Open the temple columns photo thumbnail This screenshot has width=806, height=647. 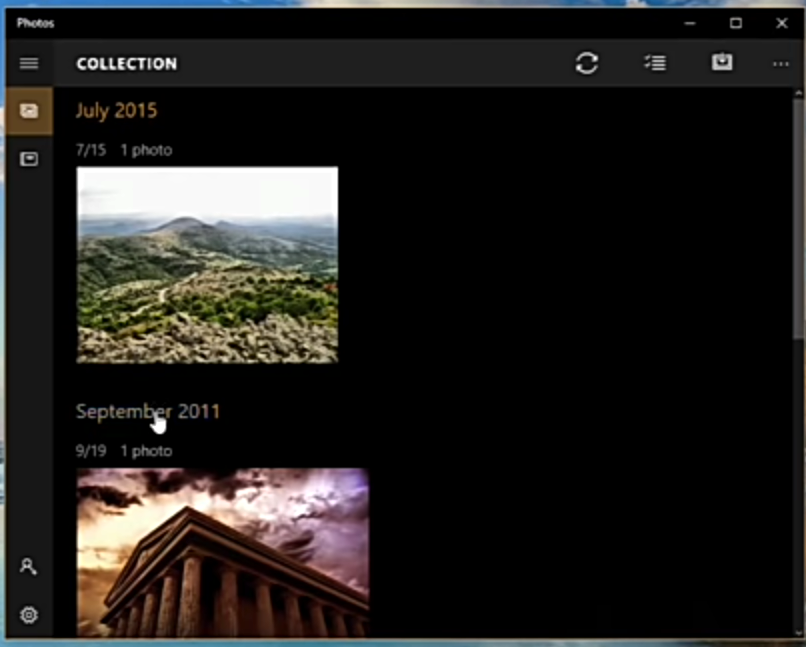click(223, 552)
